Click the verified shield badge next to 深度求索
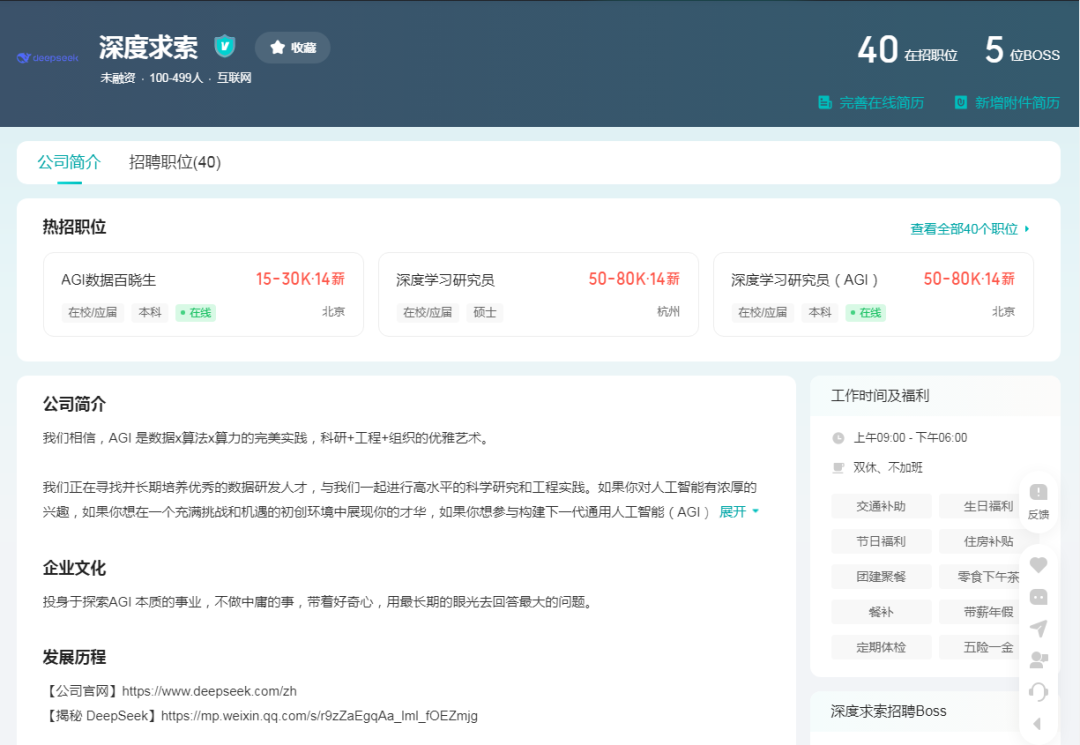Image resolution: width=1080 pixels, height=745 pixels. click(225, 46)
